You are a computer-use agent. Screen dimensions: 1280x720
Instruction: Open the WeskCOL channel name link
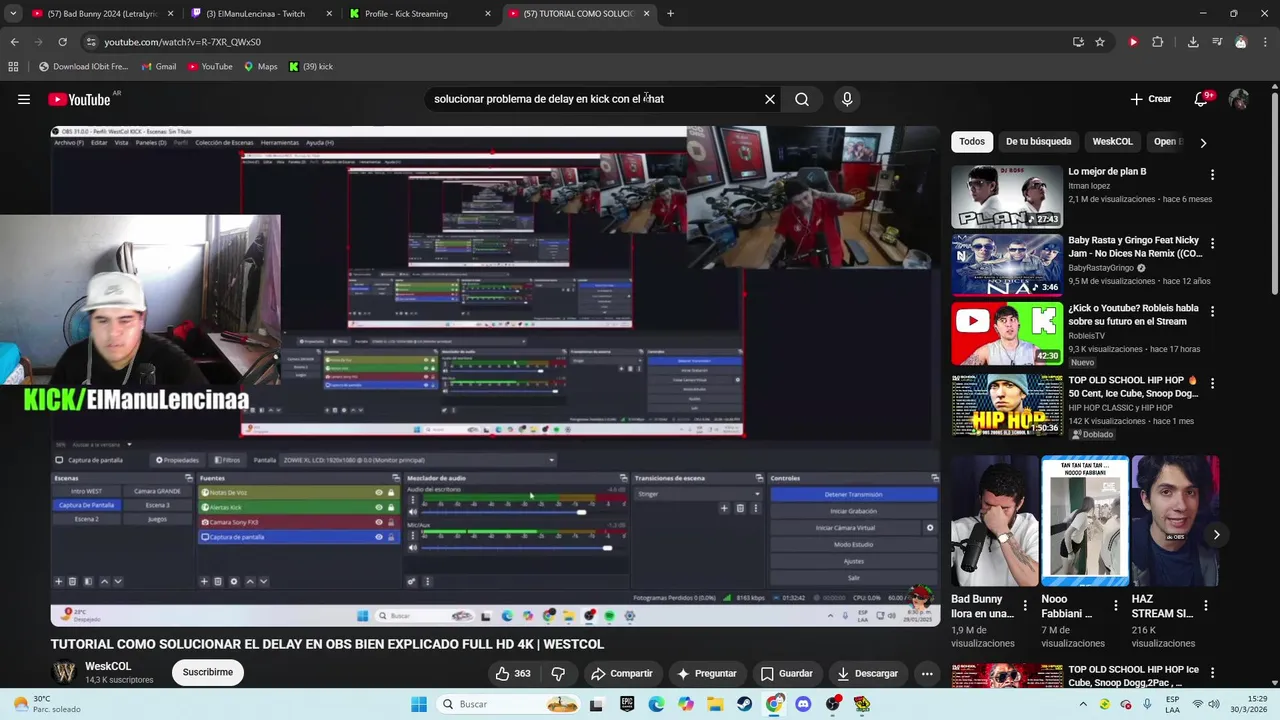(x=108, y=666)
